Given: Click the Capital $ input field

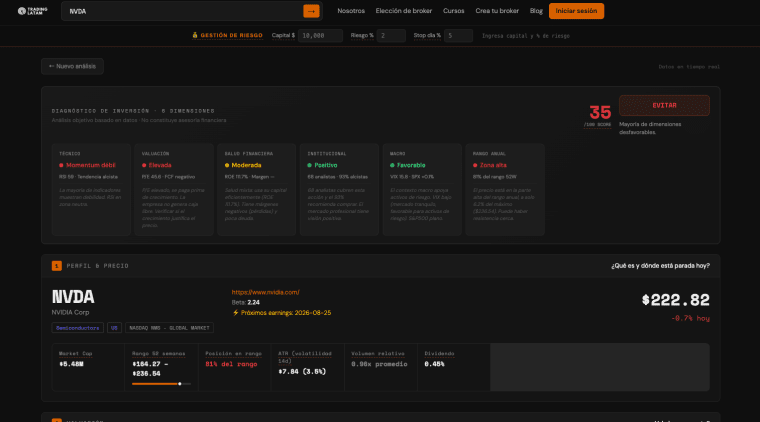Looking at the screenshot, I should (x=320, y=35).
